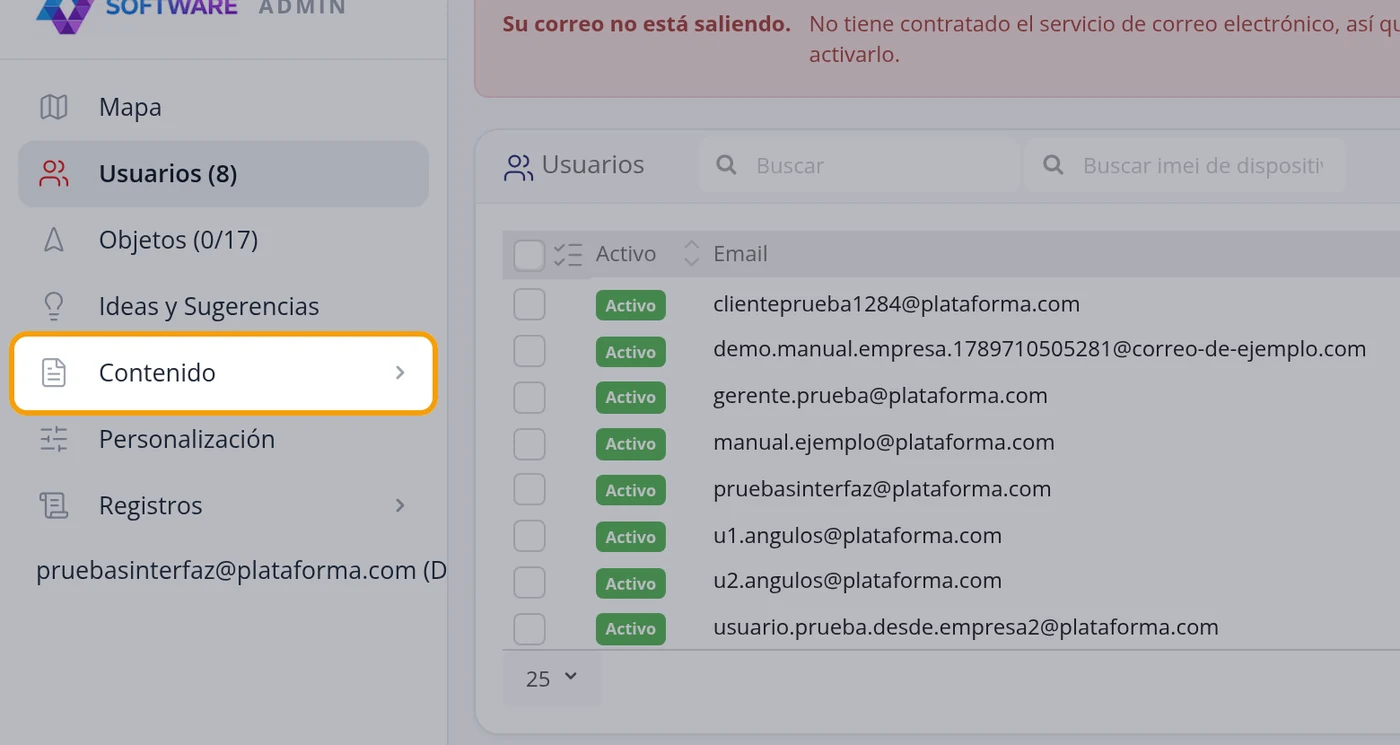Check the usuario.prueba.desde.empresa2 row checkbox
This screenshot has width=1400, height=745.
529,629
